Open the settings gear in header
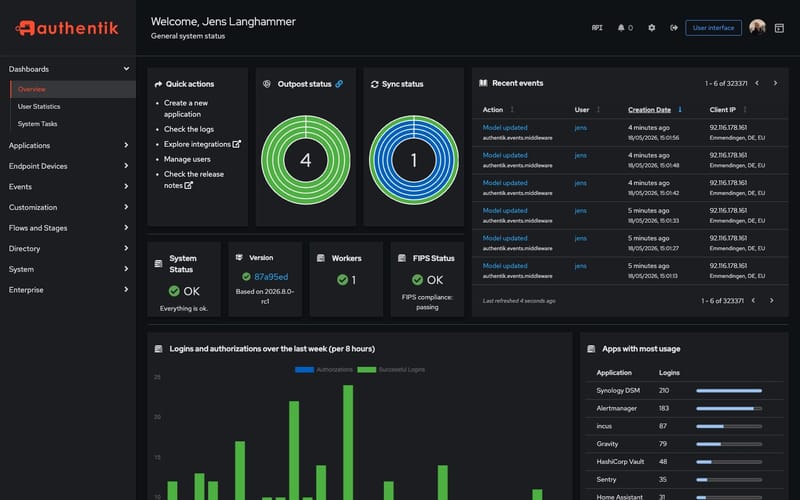800x500 pixels. click(x=652, y=28)
